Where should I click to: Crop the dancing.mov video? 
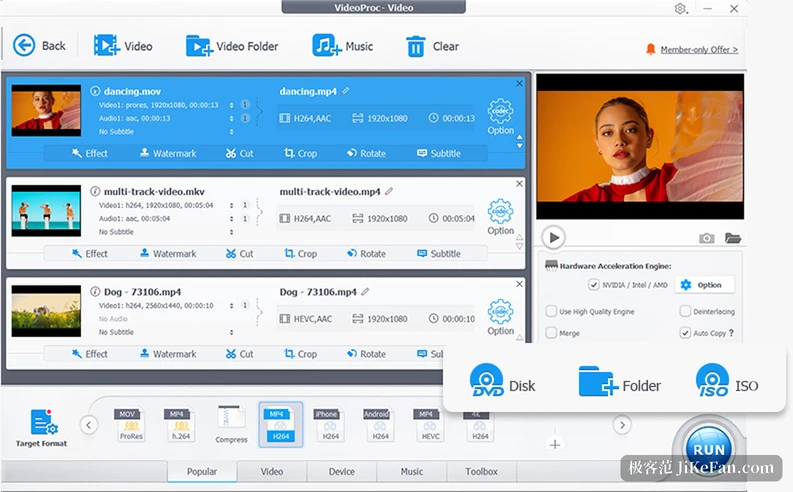pyautogui.click(x=300, y=153)
